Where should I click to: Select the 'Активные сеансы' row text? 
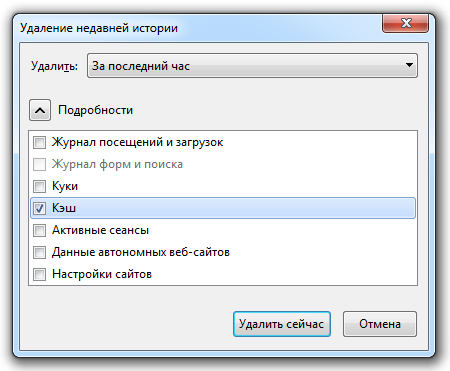100,230
